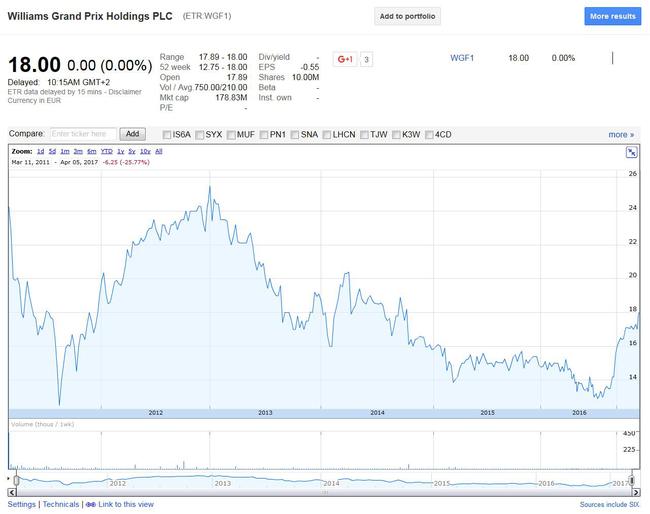
Task: Click the Shares value 10.00M
Action: pyautogui.click(x=306, y=78)
